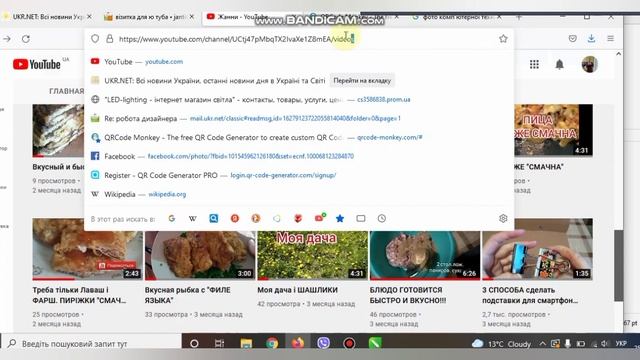This screenshot has width=640, height=360.
Task: Open search settings gear in dropdown
Action: [503, 218]
